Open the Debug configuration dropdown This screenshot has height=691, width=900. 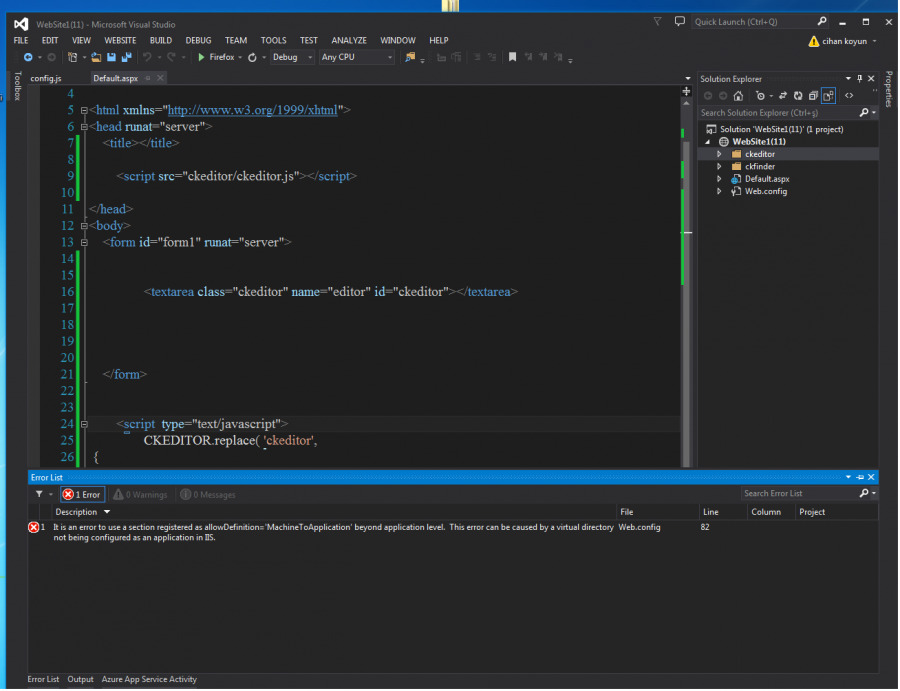pos(292,57)
